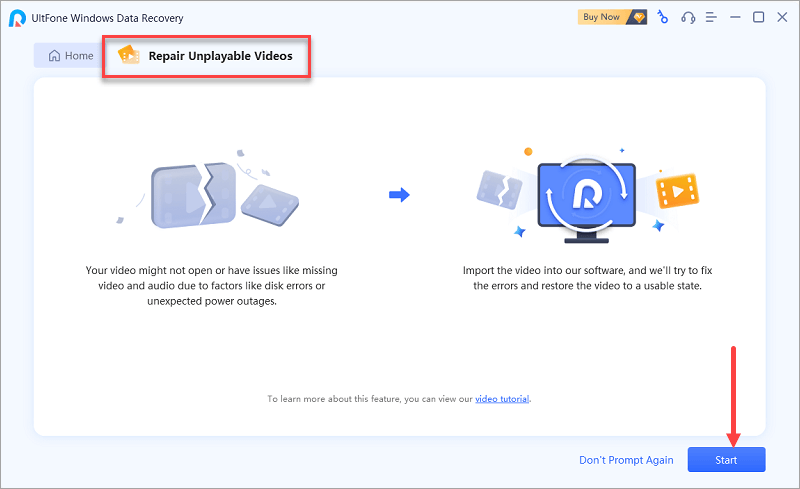Click the text "the errors and restore the video"

tap(545, 286)
